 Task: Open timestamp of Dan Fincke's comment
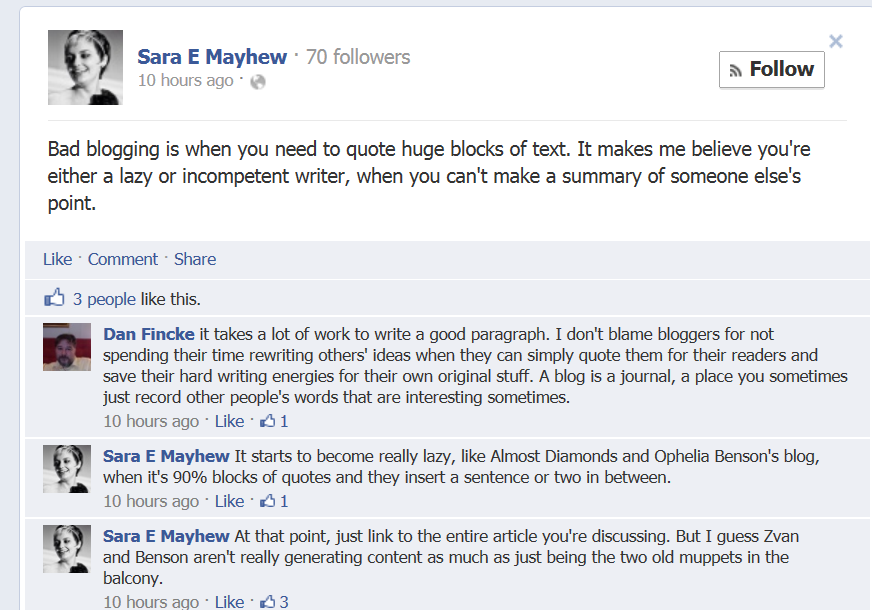(151, 421)
